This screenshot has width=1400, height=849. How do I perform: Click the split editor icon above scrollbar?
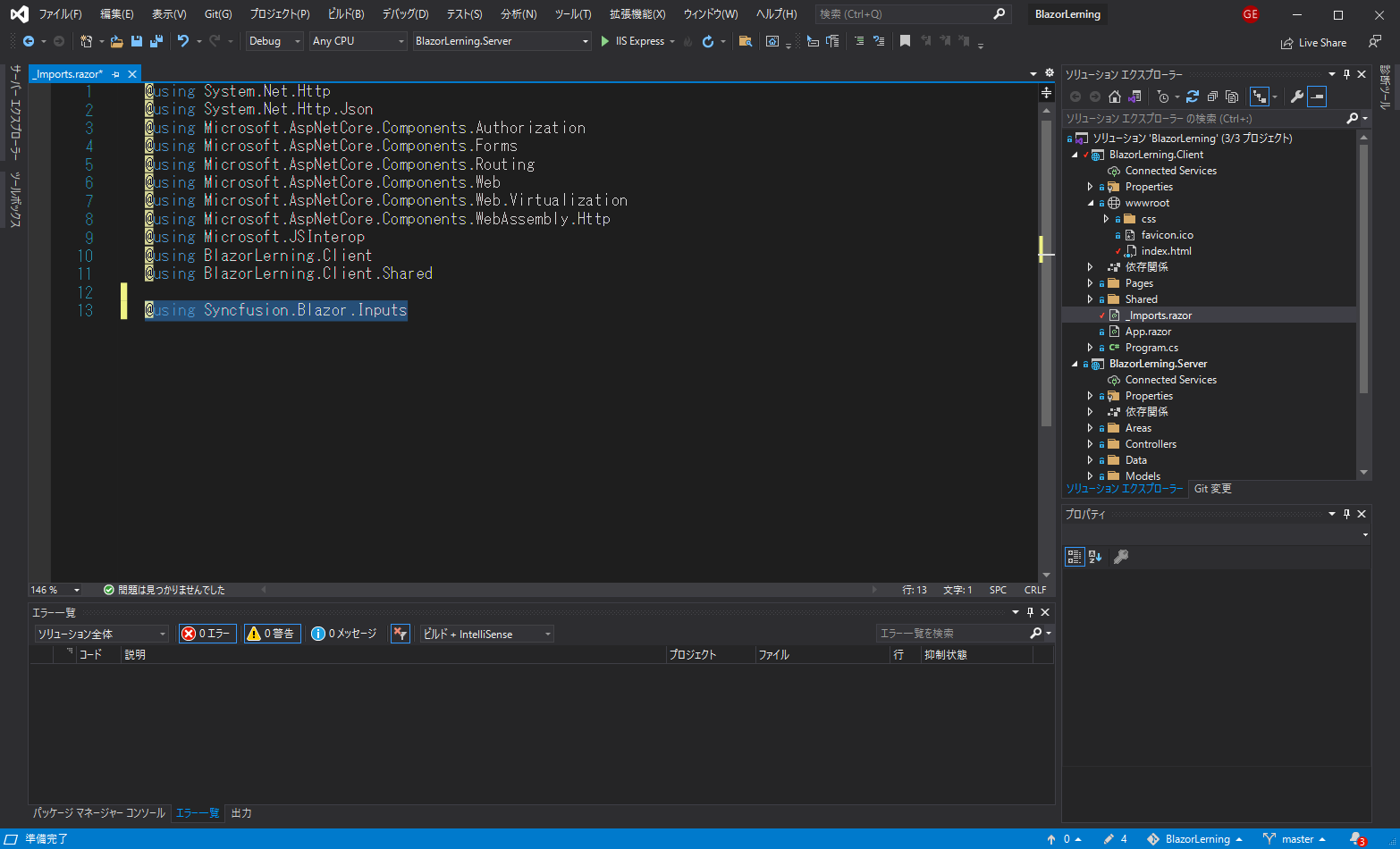pyautogui.click(x=1046, y=93)
